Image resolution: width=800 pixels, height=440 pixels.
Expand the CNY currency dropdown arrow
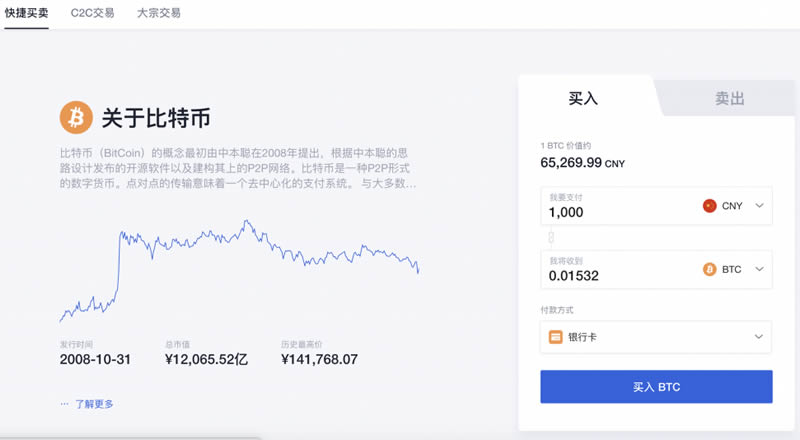(x=759, y=206)
